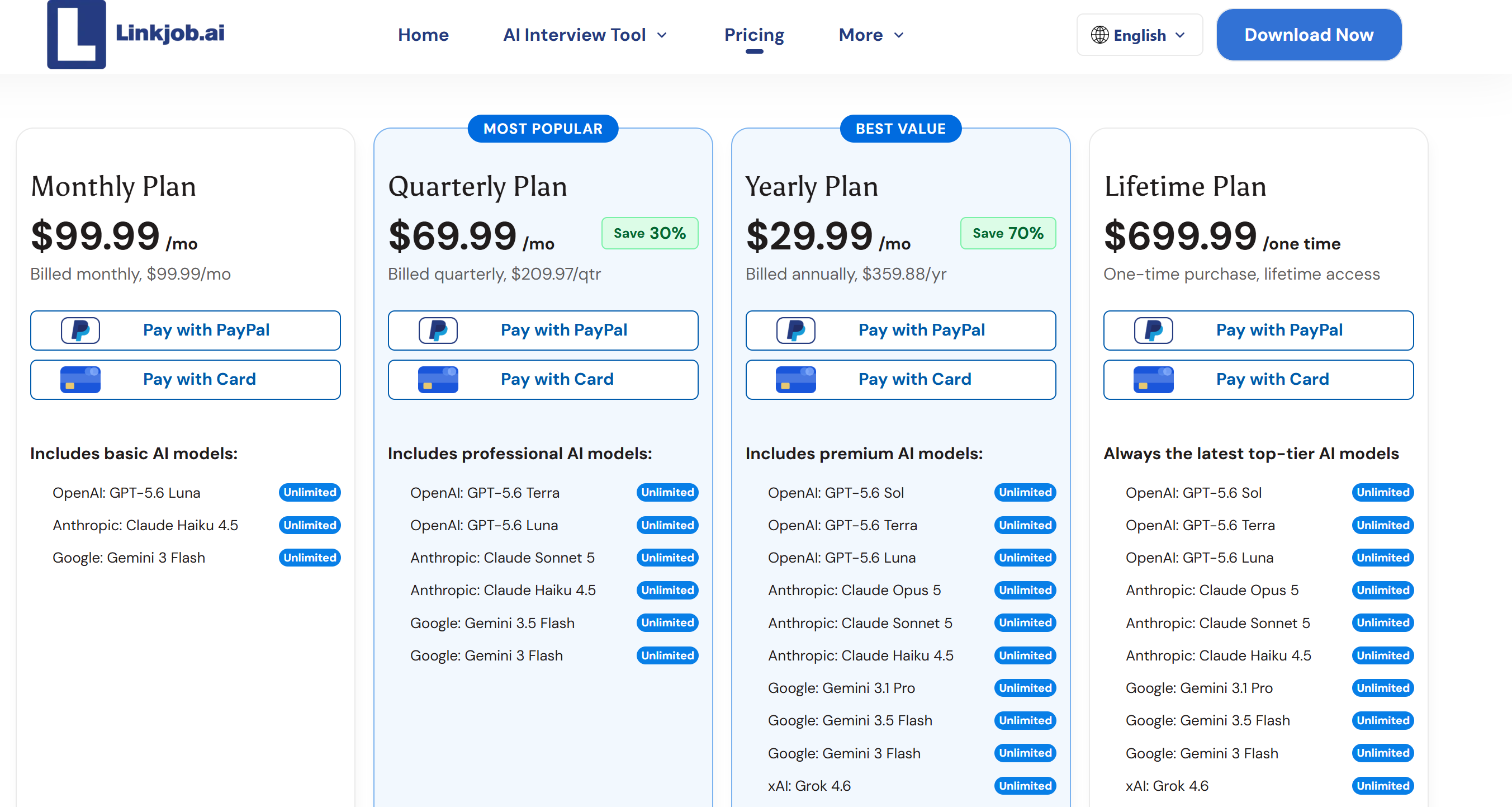Image resolution: width=1512 pixels, height=807 pixels.
Task: Click the globe icon beside English
Action: coord(1099,35)
